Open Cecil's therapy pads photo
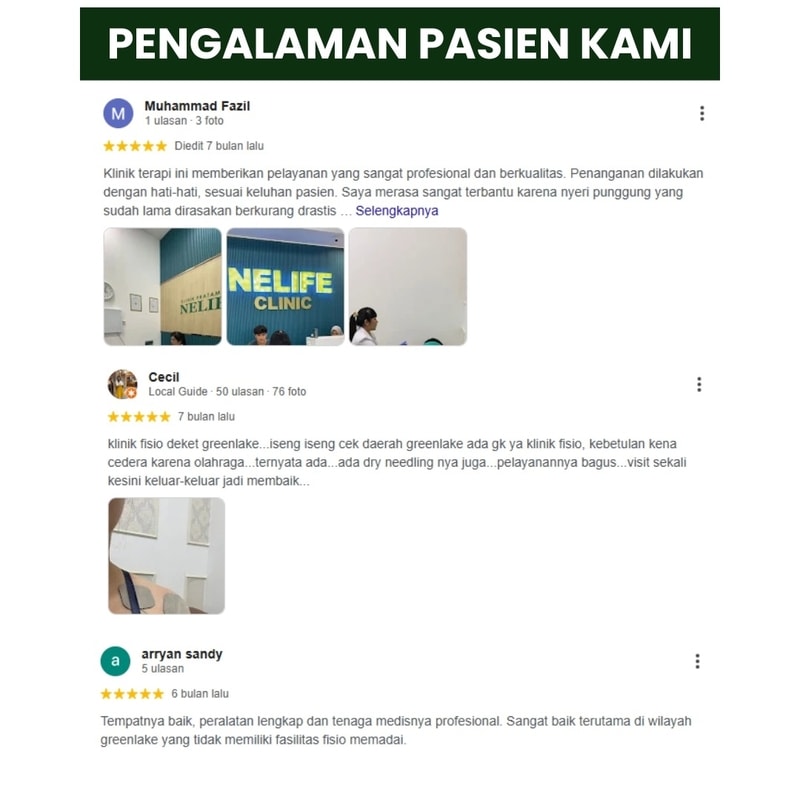 click(x=166, y=556)
